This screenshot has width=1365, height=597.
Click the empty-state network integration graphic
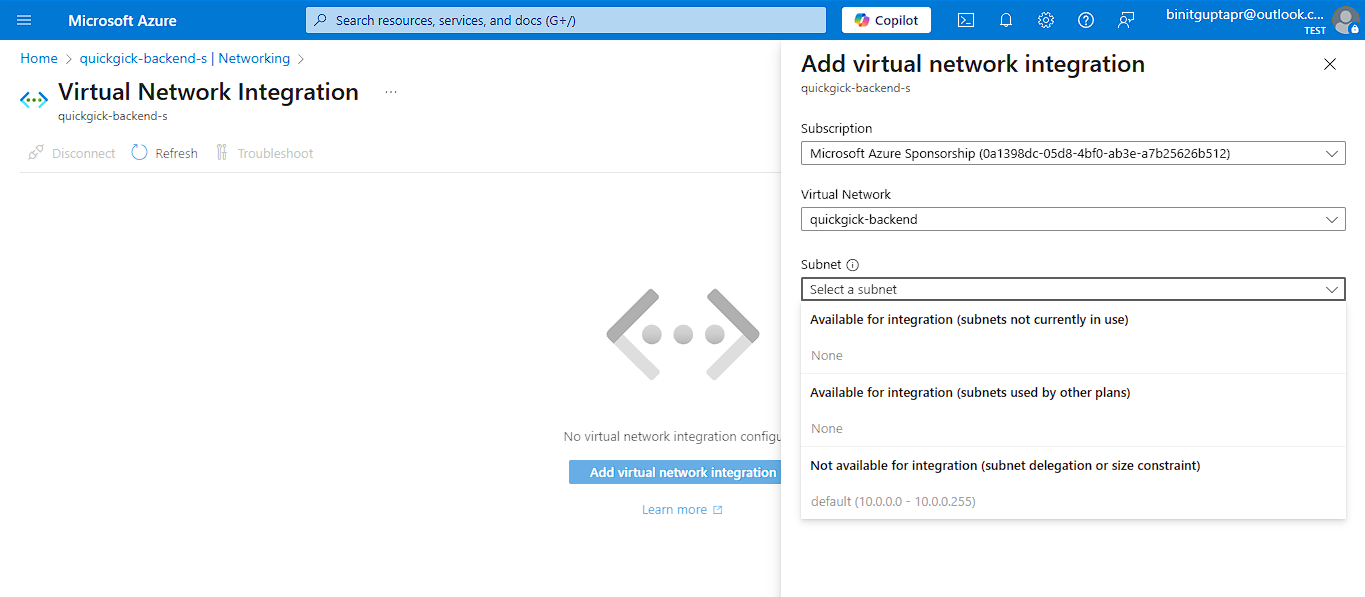coord(682,334)
